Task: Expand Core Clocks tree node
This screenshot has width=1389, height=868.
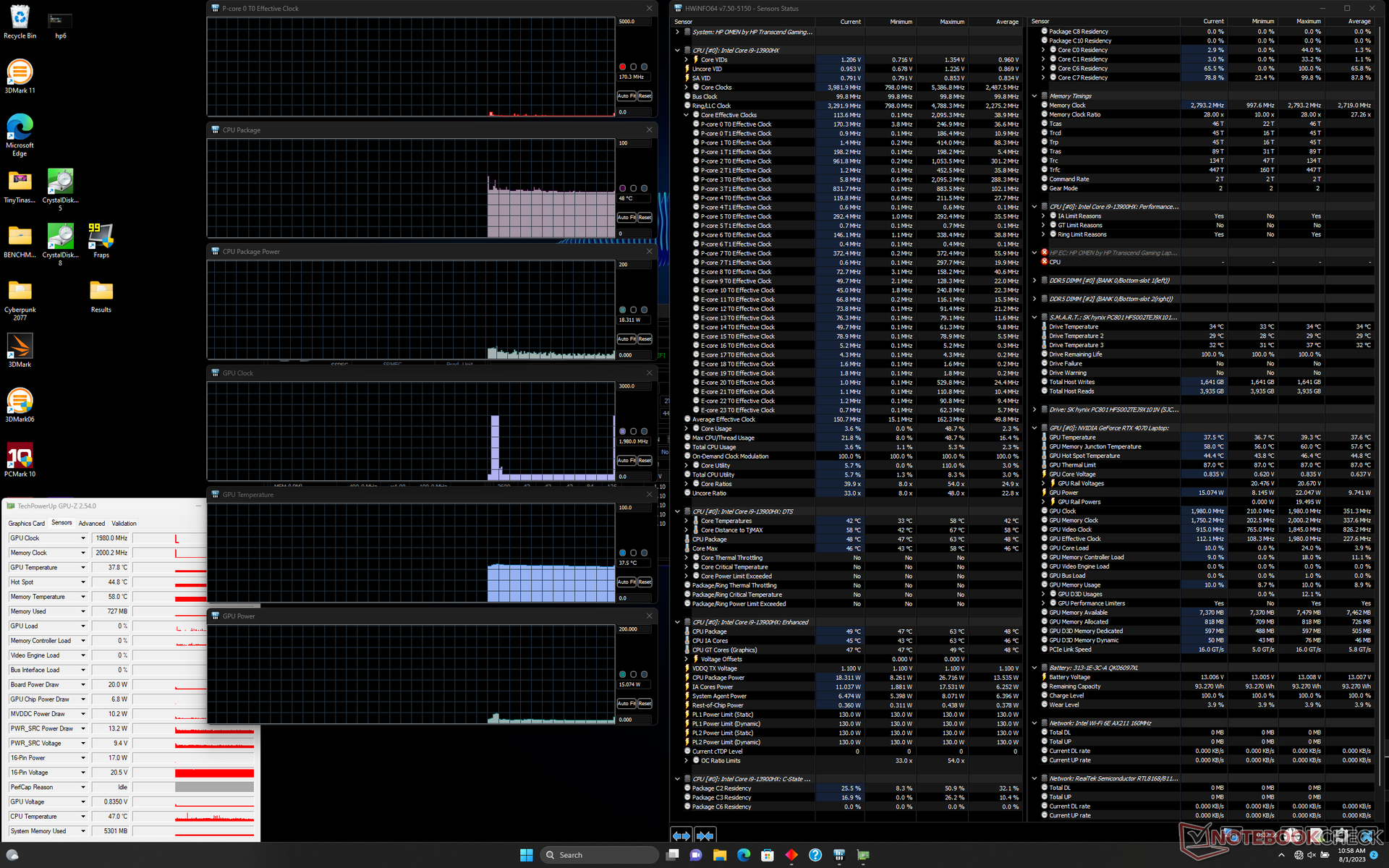Action: [x=687, y=88]
